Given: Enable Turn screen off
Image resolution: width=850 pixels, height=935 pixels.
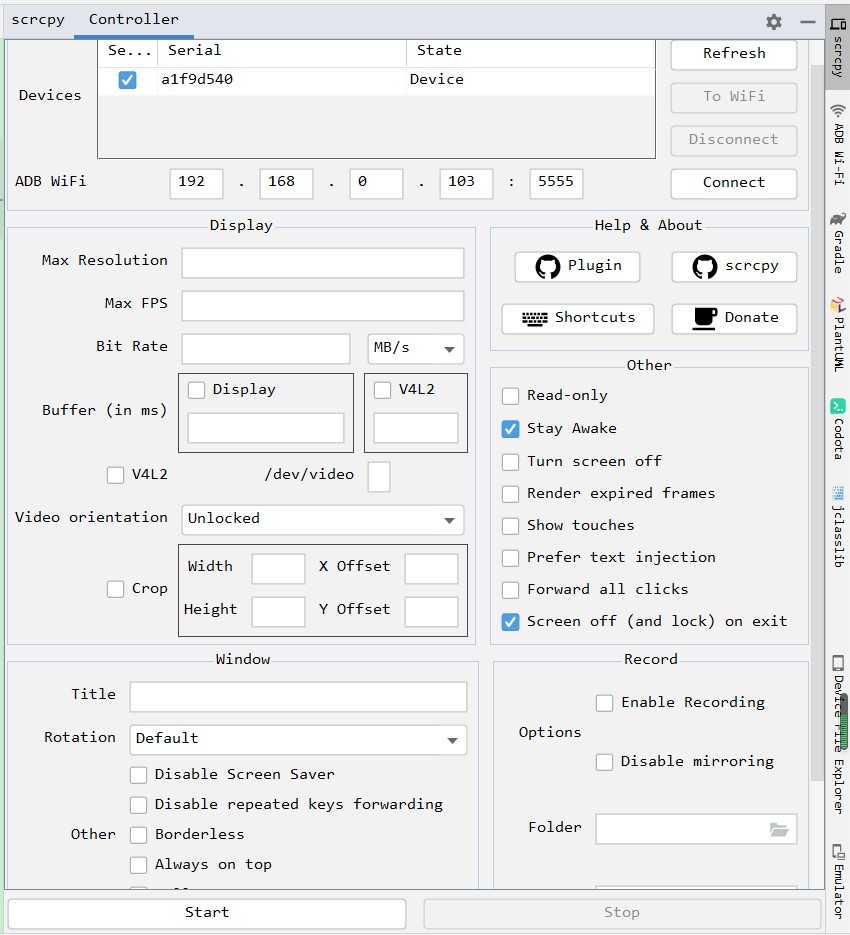Looking at the screenshot, I should pyautogui.click(x=511, y=462).
